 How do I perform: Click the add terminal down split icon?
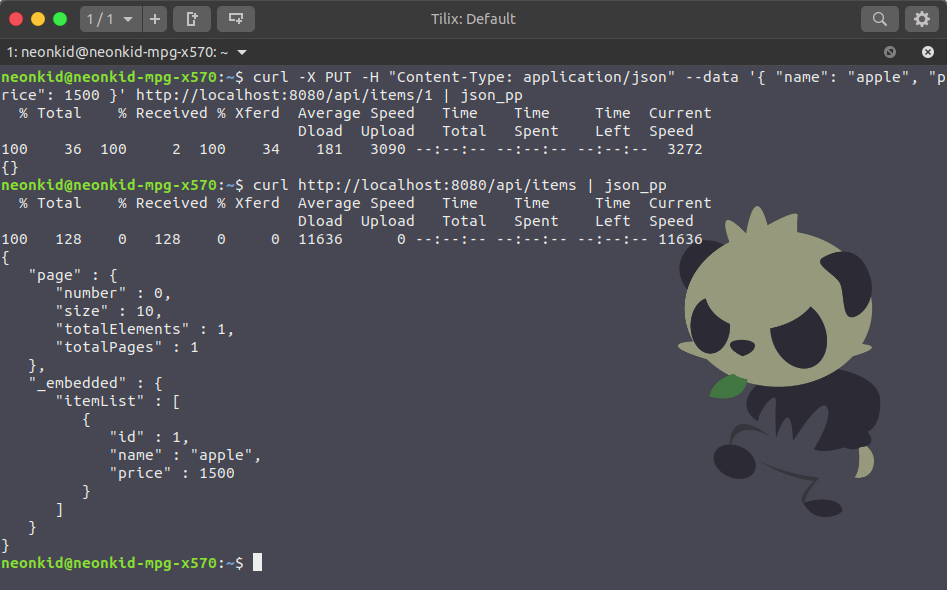[x=236, y=19]
